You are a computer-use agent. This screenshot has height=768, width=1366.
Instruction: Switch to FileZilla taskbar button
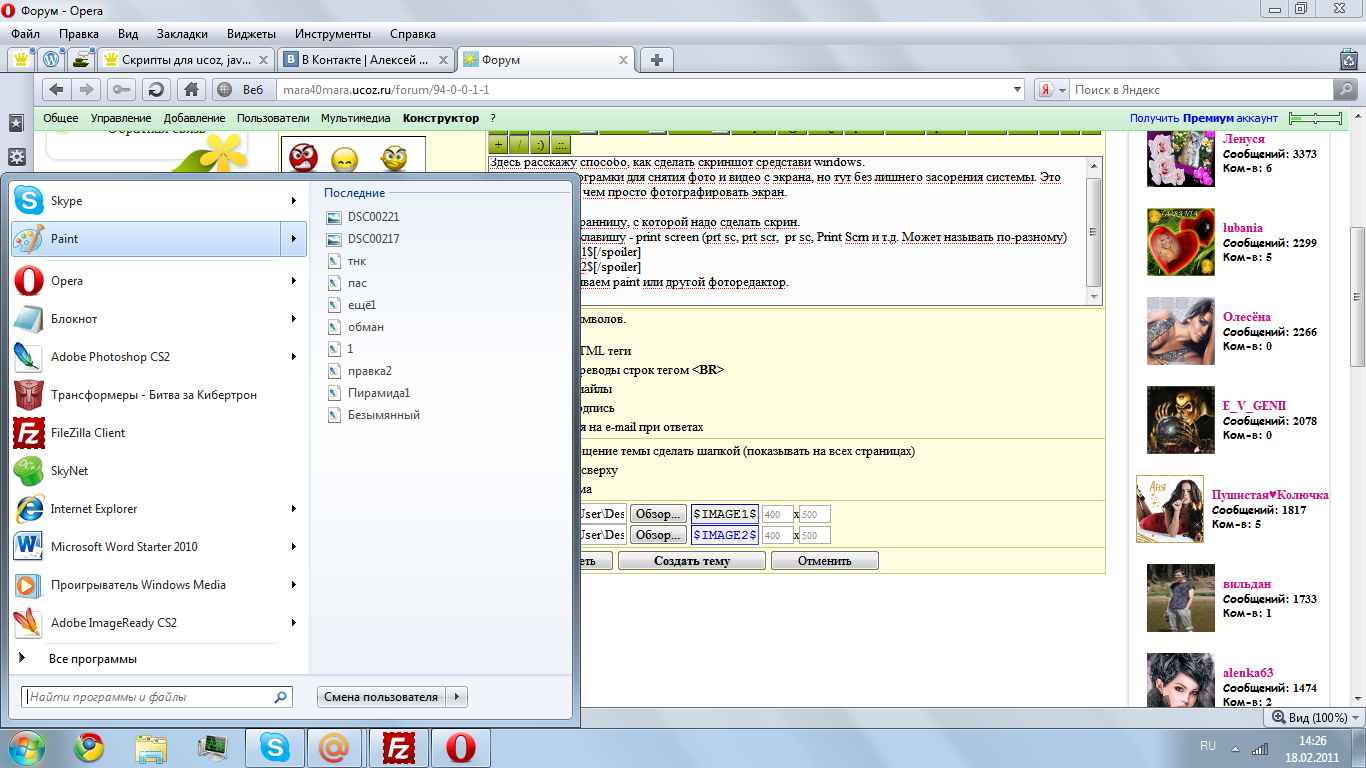pos(399,747)
